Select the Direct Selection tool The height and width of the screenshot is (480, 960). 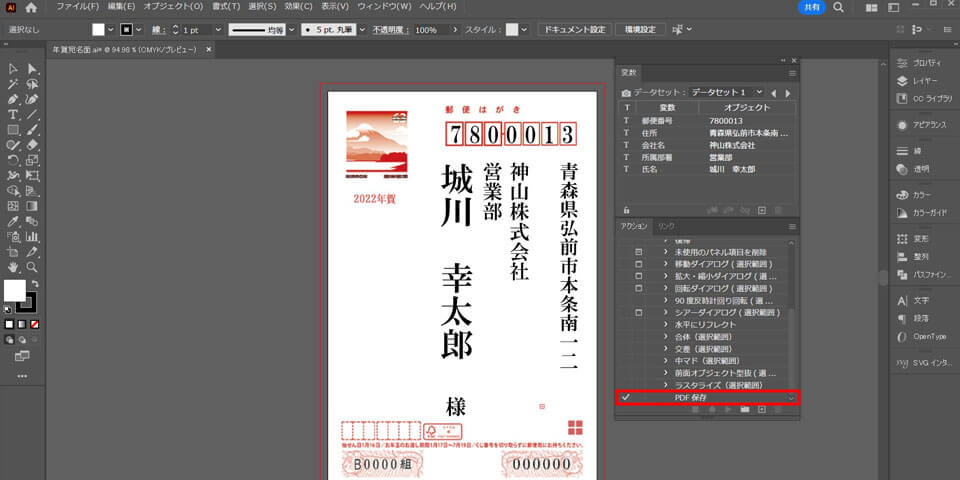pyautogui.click(x=33, y=69)
